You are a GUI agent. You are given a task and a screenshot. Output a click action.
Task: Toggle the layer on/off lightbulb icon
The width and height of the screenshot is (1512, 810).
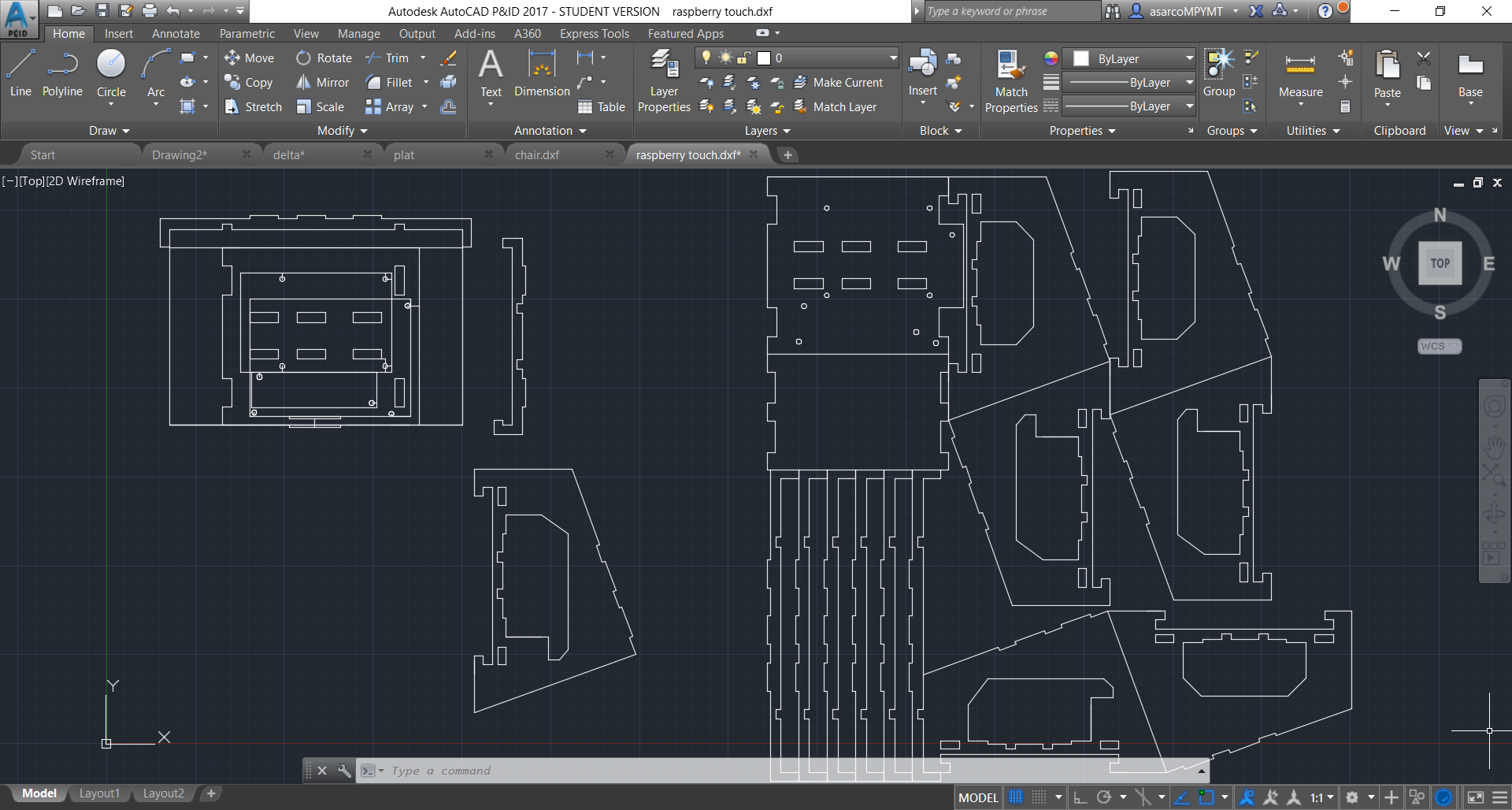[x=706, y=58]
